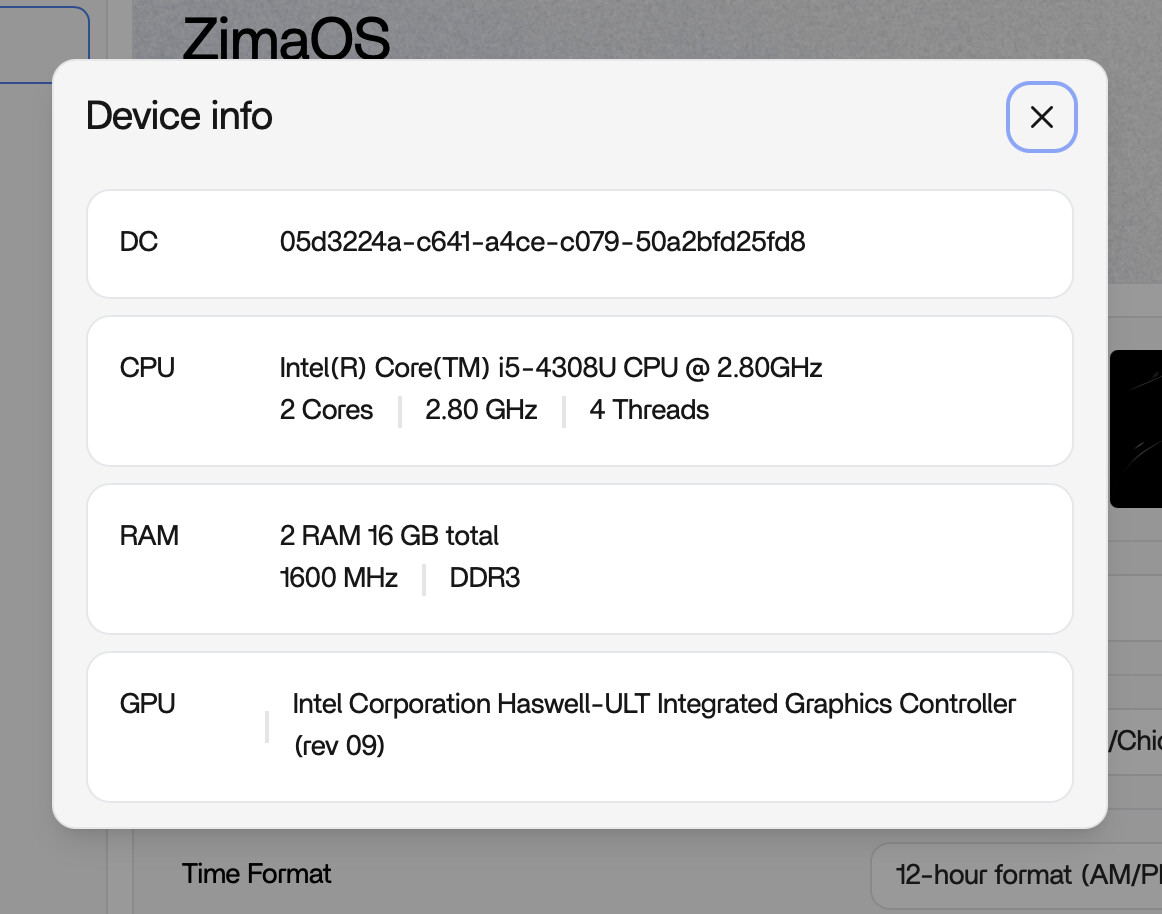Click the ZimaOS heading behind the dialog
Screen dimensions: 1162x914
pyautogui.click(x=285, y=40)
